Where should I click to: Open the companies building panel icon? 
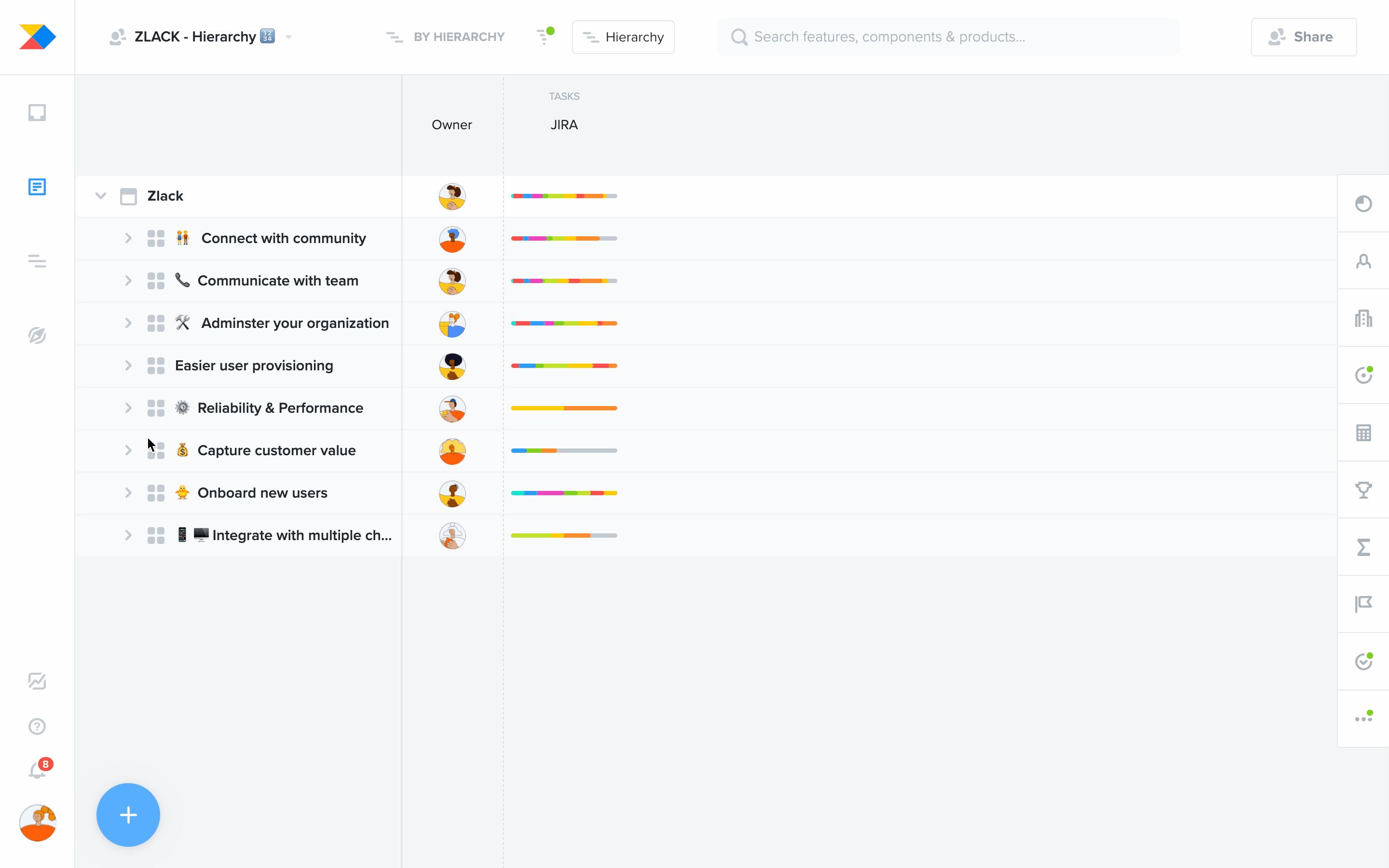(x=1363, y=318)
